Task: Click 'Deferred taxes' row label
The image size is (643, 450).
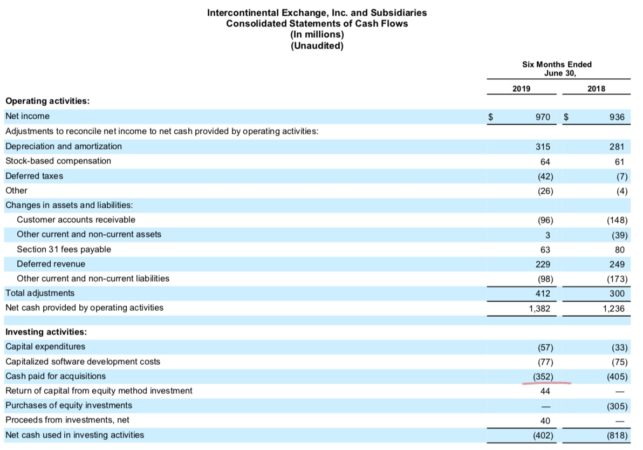Action: (x=34, y=176)
